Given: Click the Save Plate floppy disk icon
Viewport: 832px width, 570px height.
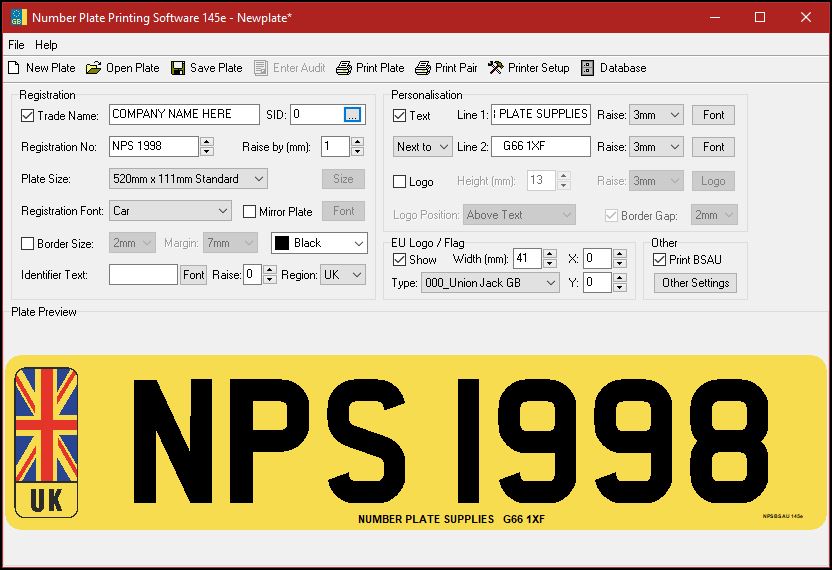Looking at the screenshot, I should click(178, 68).
